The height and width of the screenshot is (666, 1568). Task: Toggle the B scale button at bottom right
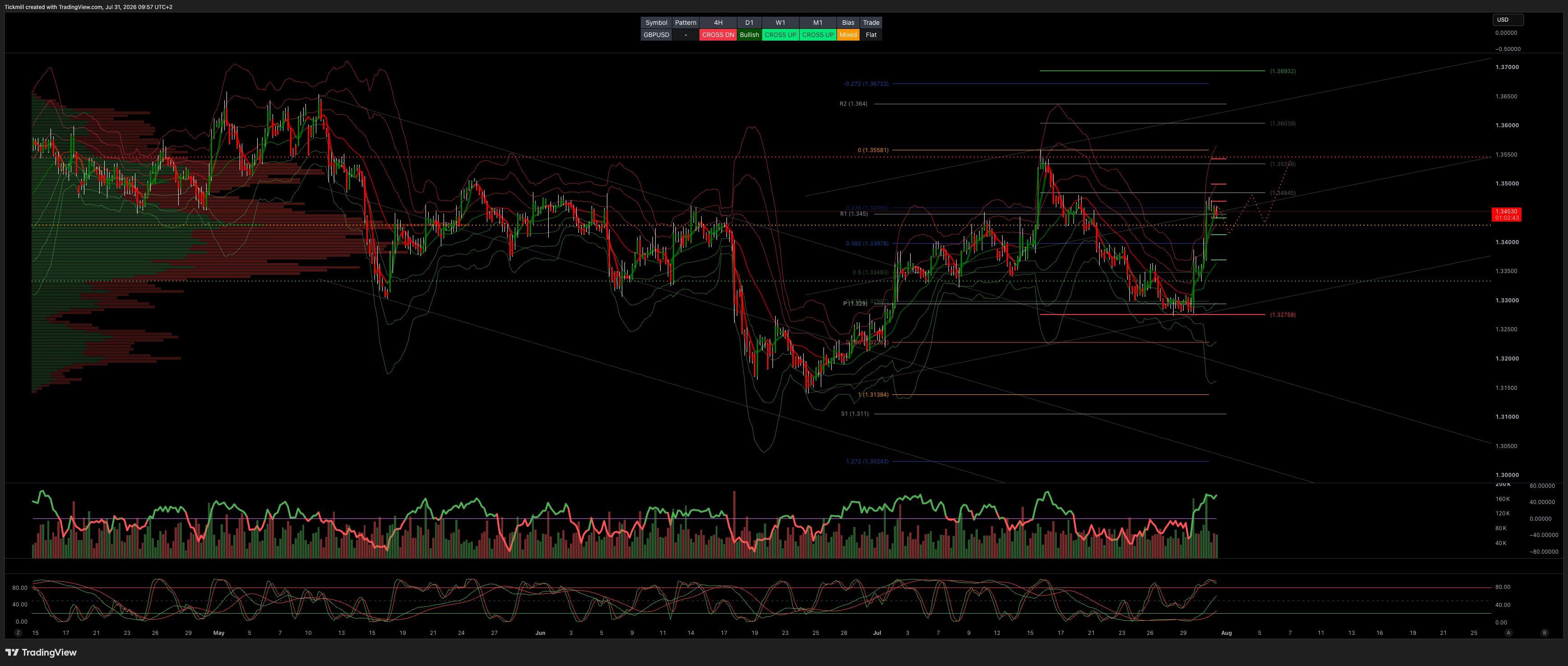point(1544,633)
